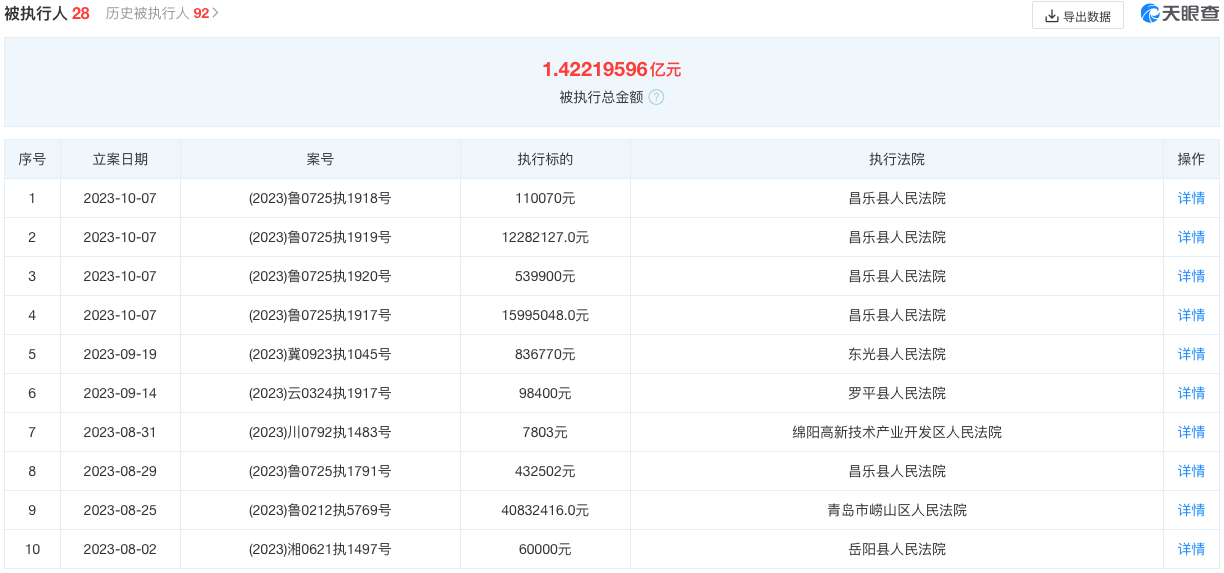This screenshot has width=1224, height=573.
Task: Click the 执行标的 column header
Action: [545, 159]
